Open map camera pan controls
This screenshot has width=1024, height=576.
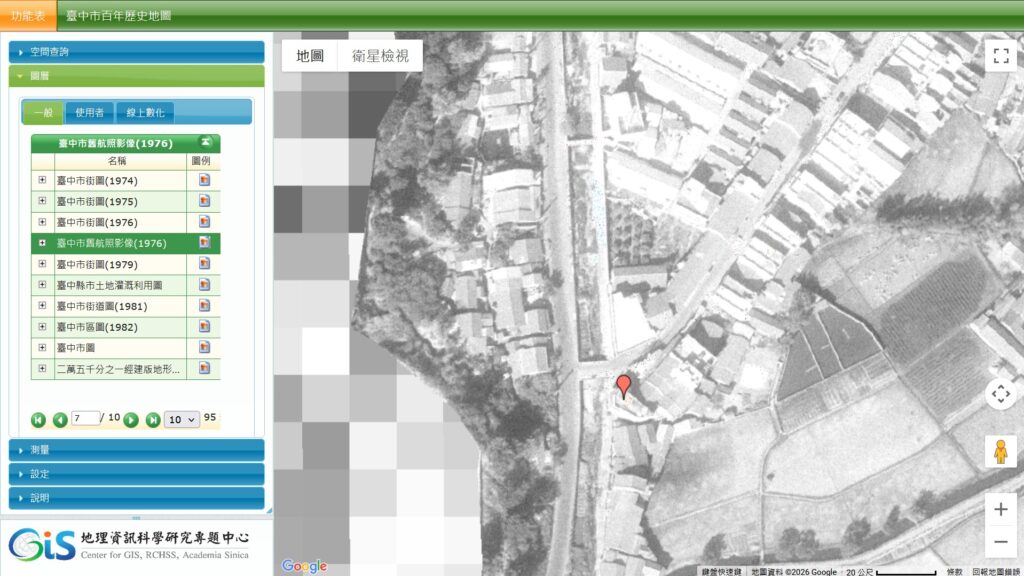tap(1000, 394)
